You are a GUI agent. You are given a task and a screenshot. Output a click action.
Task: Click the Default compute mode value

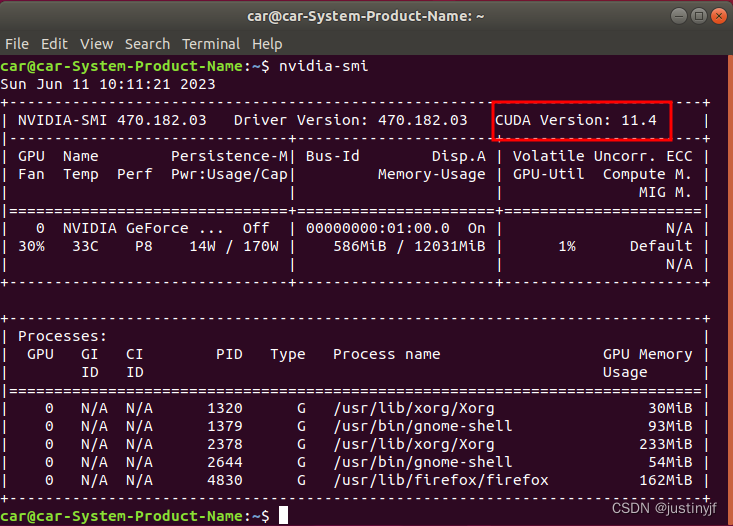661,246
